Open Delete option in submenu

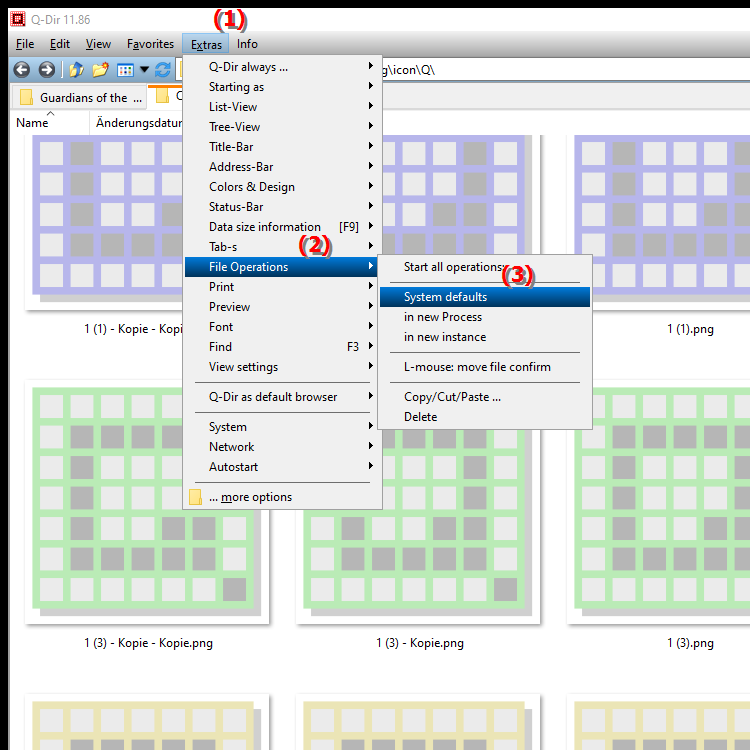(485, 417)
